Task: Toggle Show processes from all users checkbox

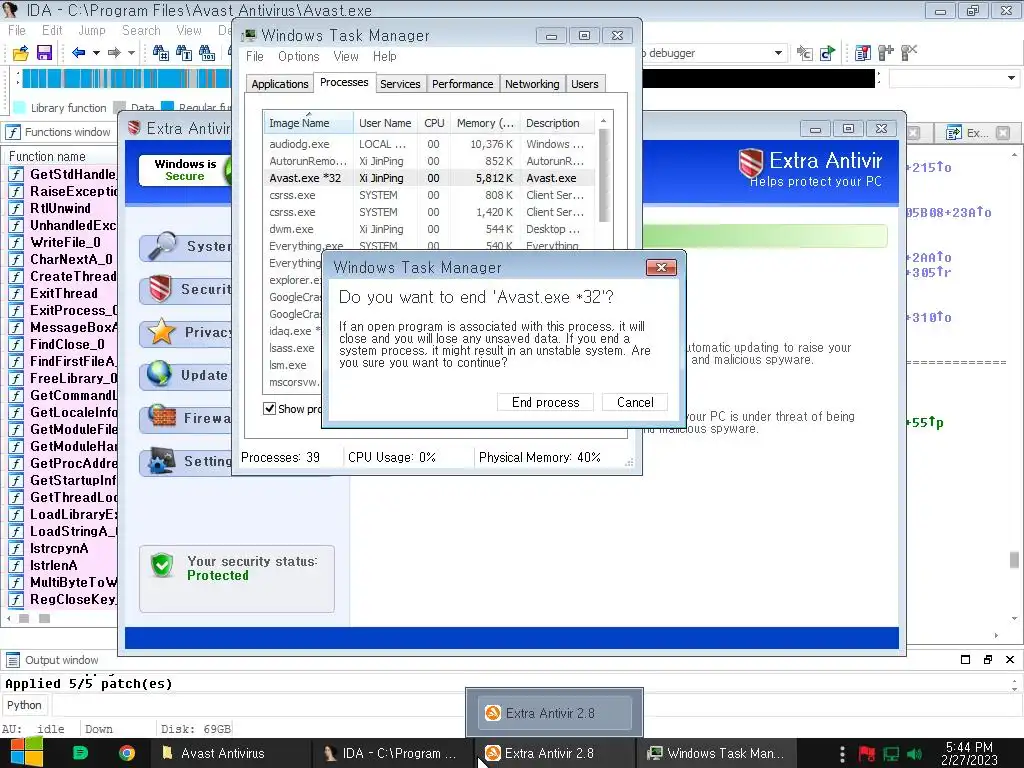Action: point(269,409)
